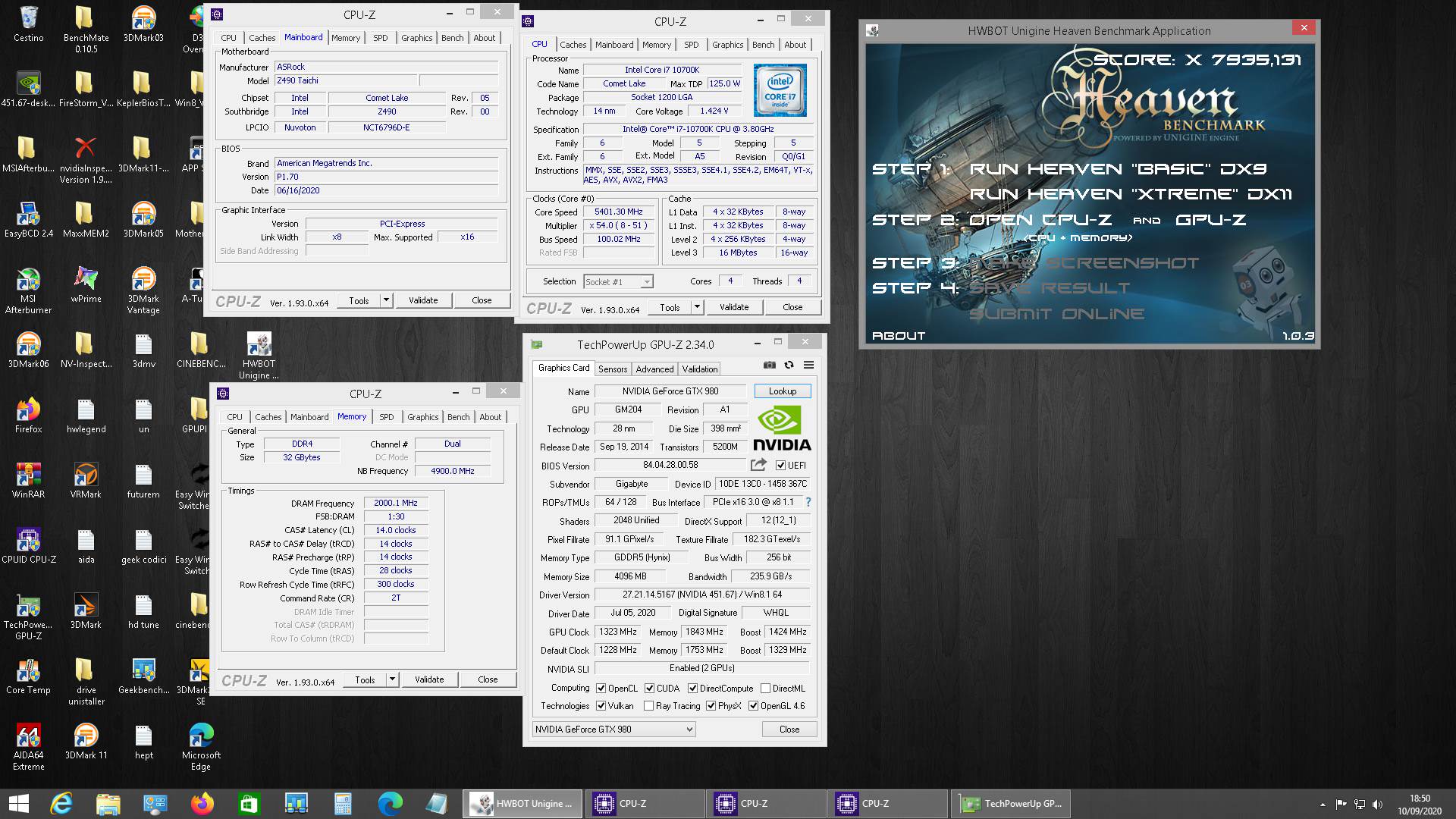Switch to Bench tab in Memory CPU-Z window

458,417
